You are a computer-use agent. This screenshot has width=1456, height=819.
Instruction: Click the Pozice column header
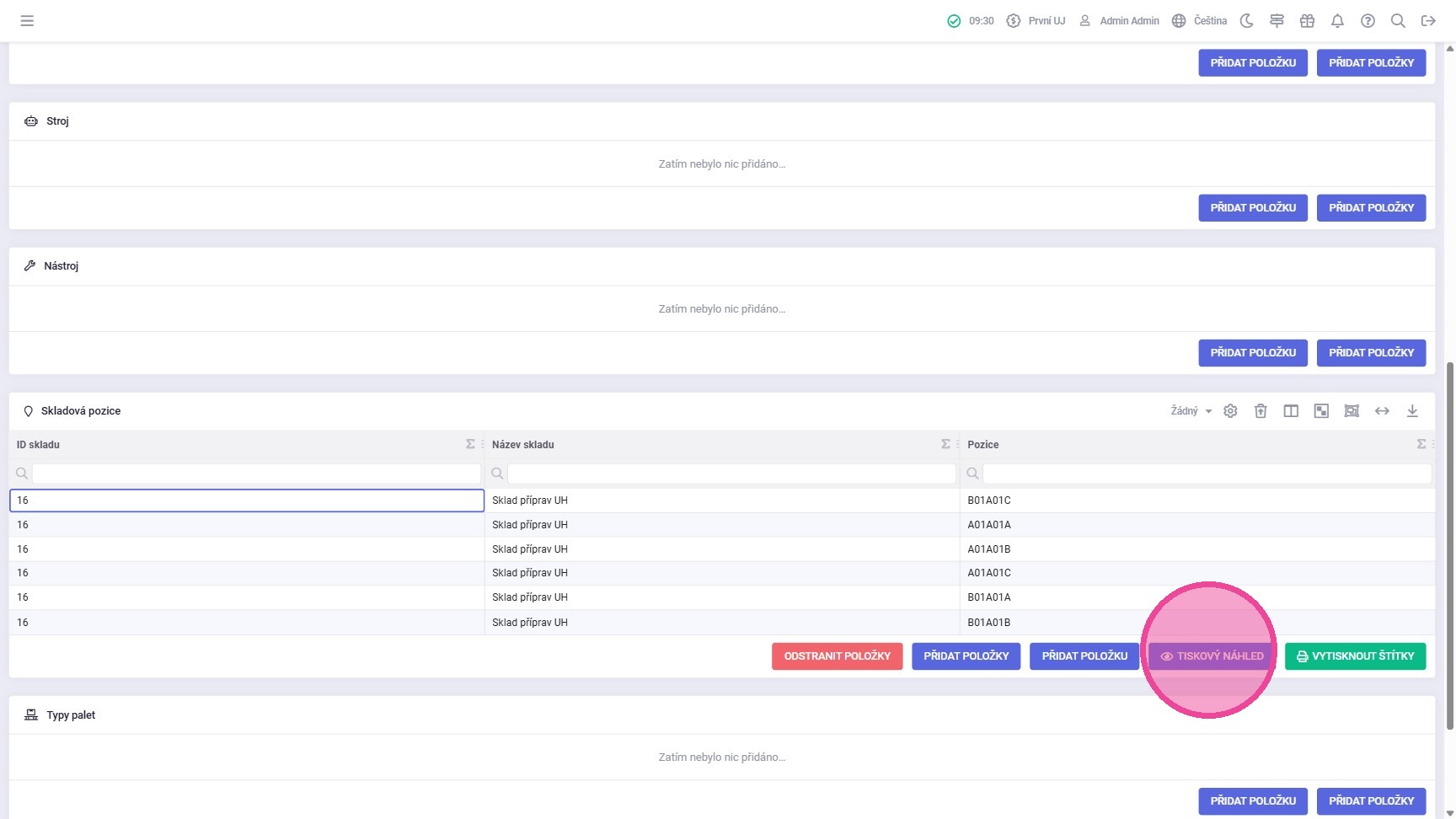(983, 445)
